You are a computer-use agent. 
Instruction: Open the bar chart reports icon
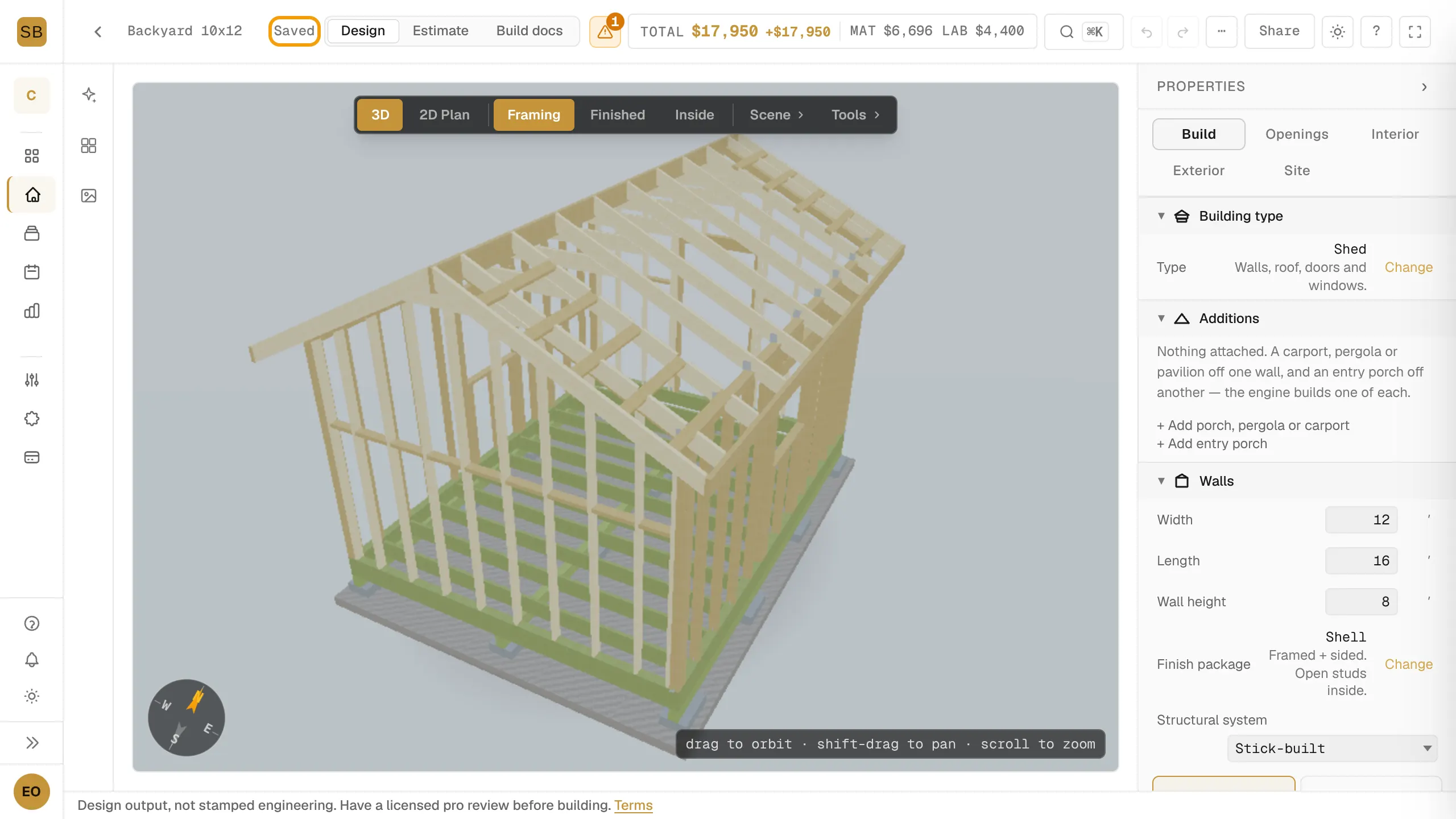pos(32,311)
